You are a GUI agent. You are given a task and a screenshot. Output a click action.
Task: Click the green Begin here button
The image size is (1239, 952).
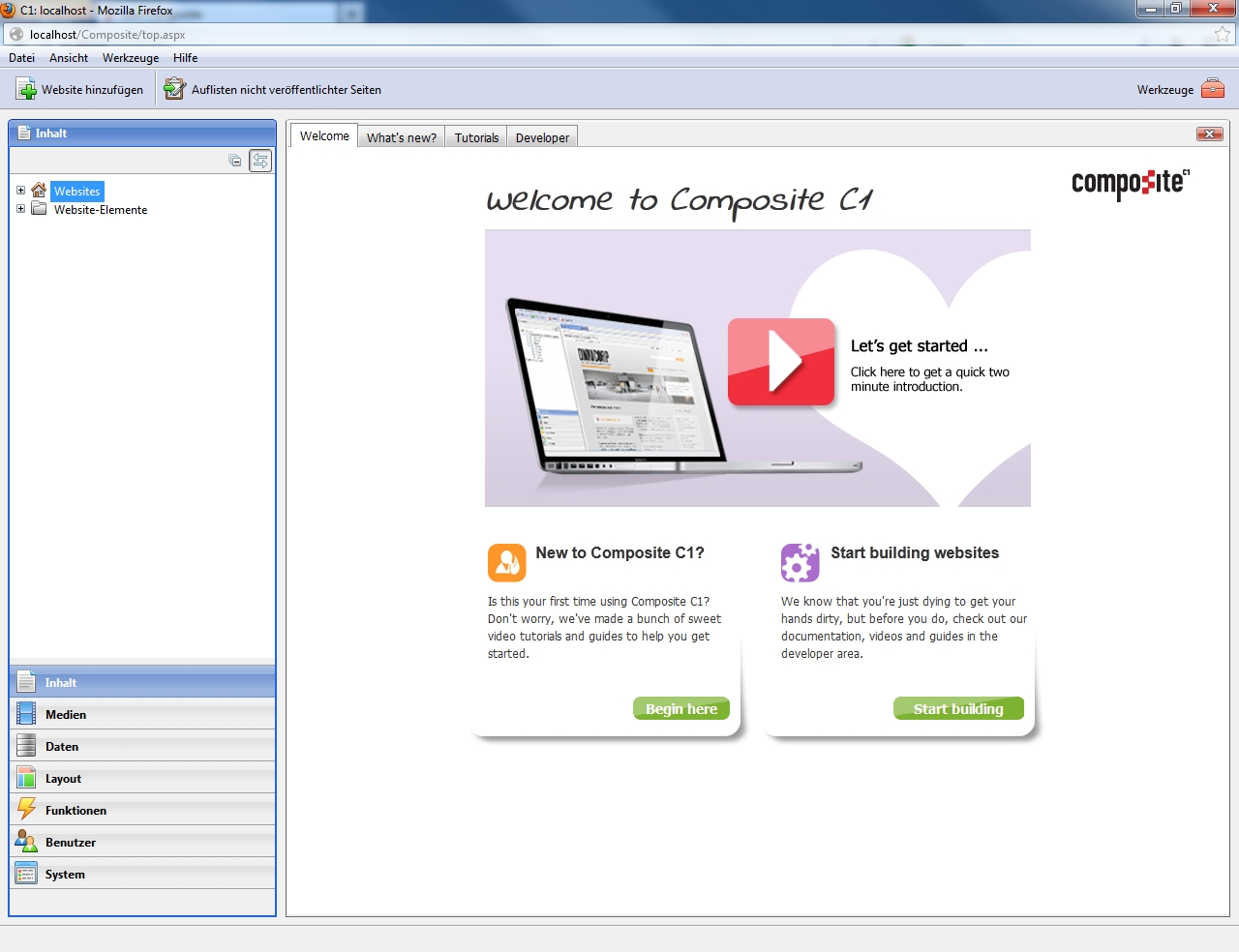681,709
